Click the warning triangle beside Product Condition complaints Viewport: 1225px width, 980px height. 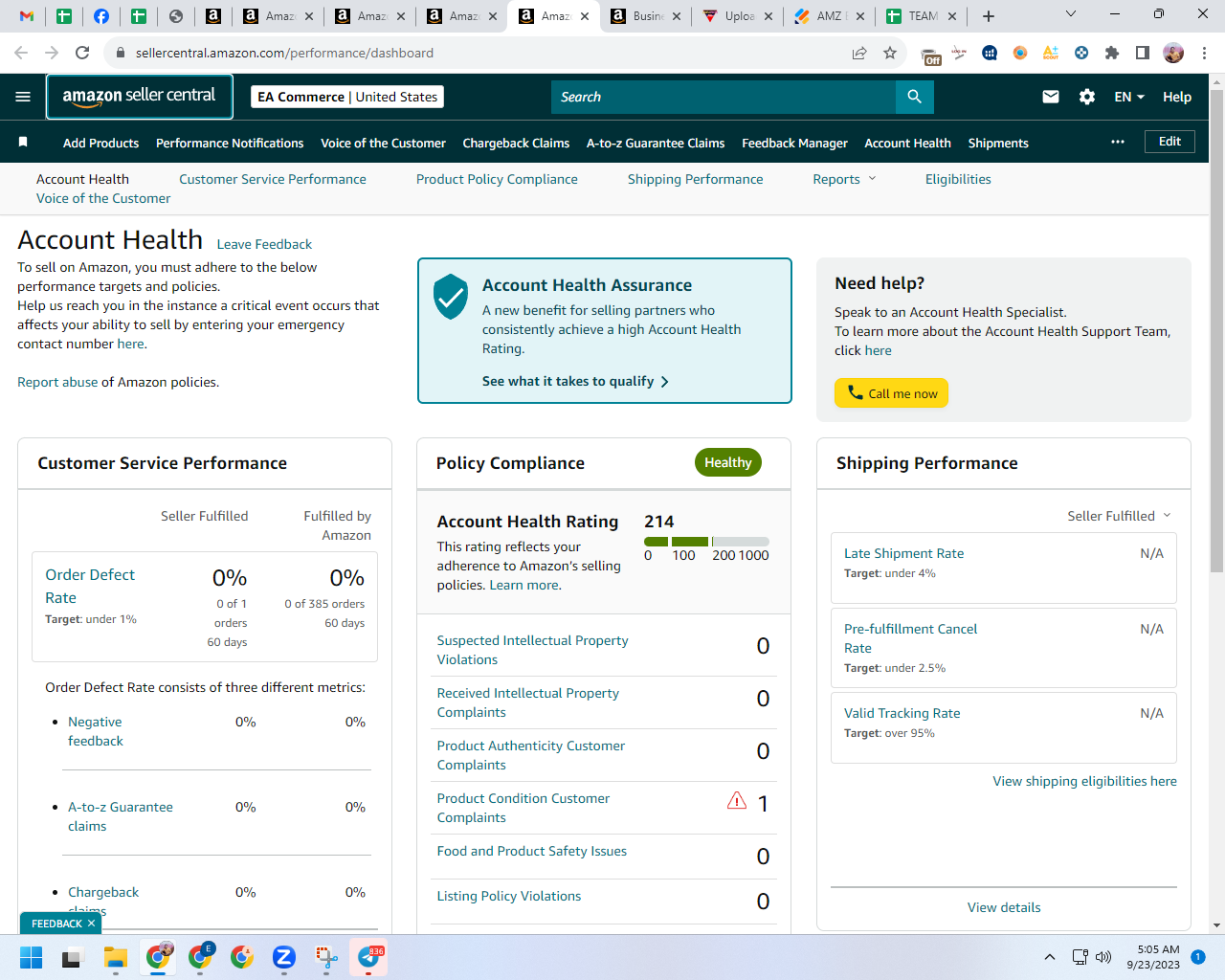(737, 801)
